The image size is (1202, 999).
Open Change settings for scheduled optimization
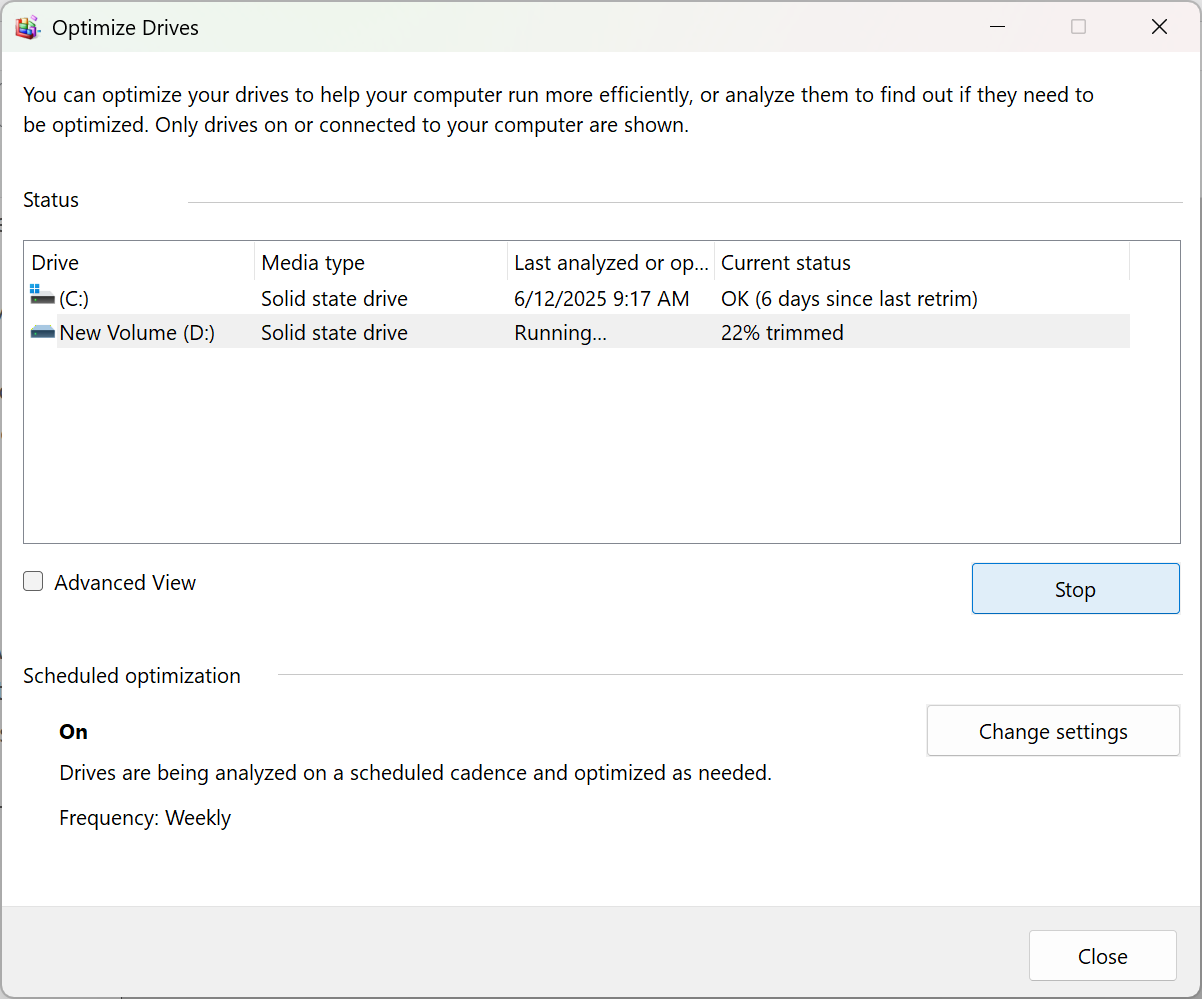[1053, 731]
